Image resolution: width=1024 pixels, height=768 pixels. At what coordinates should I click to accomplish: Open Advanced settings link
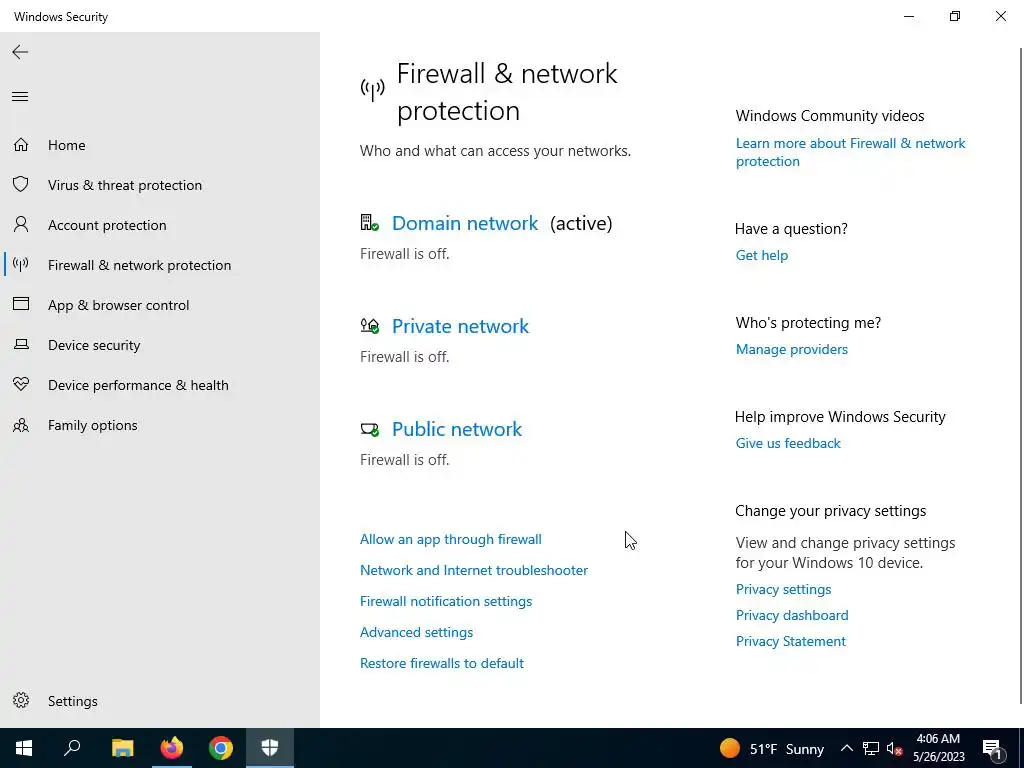point(416,632)
